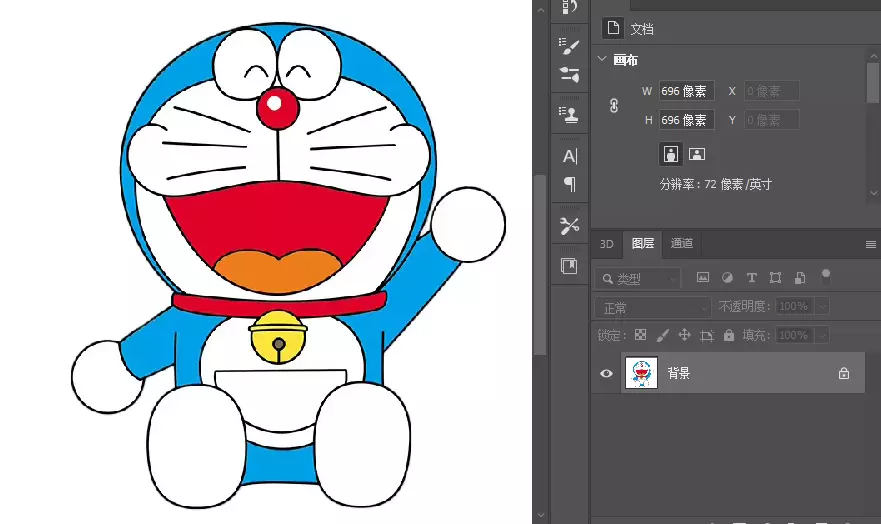Screen dimensions: 881x524
Task: Click the Properties panel scrollbar thumb
Action: (874, 83)
